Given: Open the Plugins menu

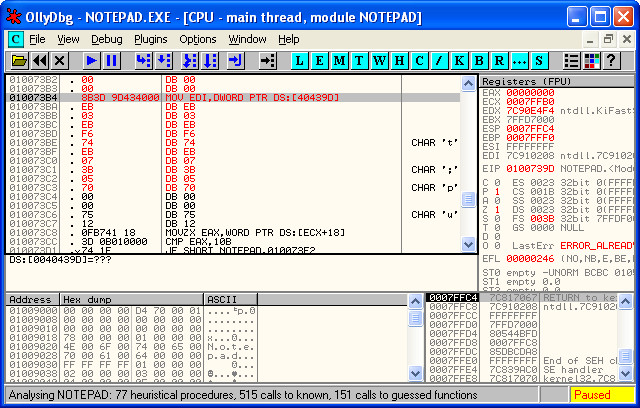Looking at the screenshot, I should point(151,40).
